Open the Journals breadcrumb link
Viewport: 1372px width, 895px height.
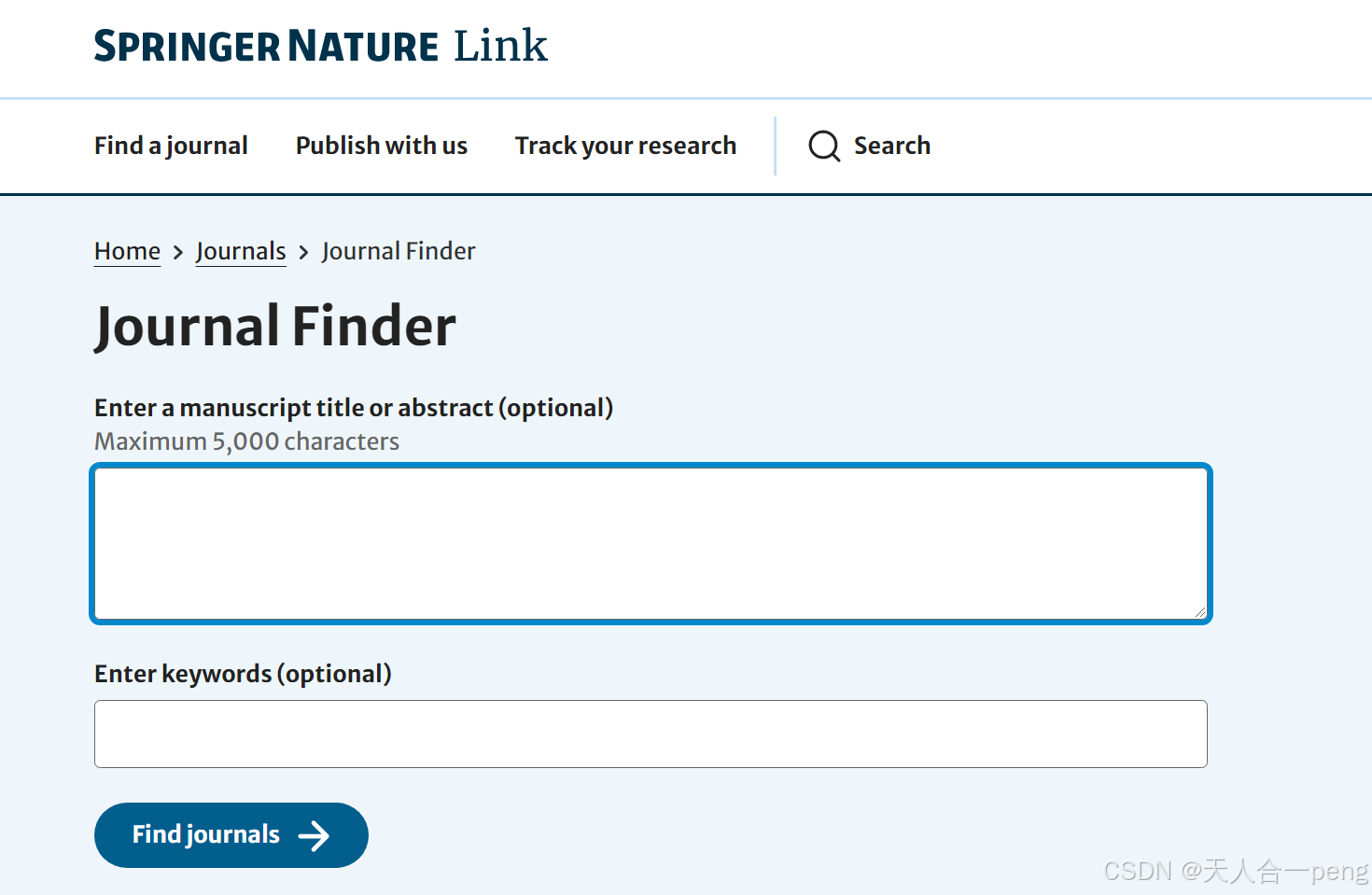click(240, 251)
